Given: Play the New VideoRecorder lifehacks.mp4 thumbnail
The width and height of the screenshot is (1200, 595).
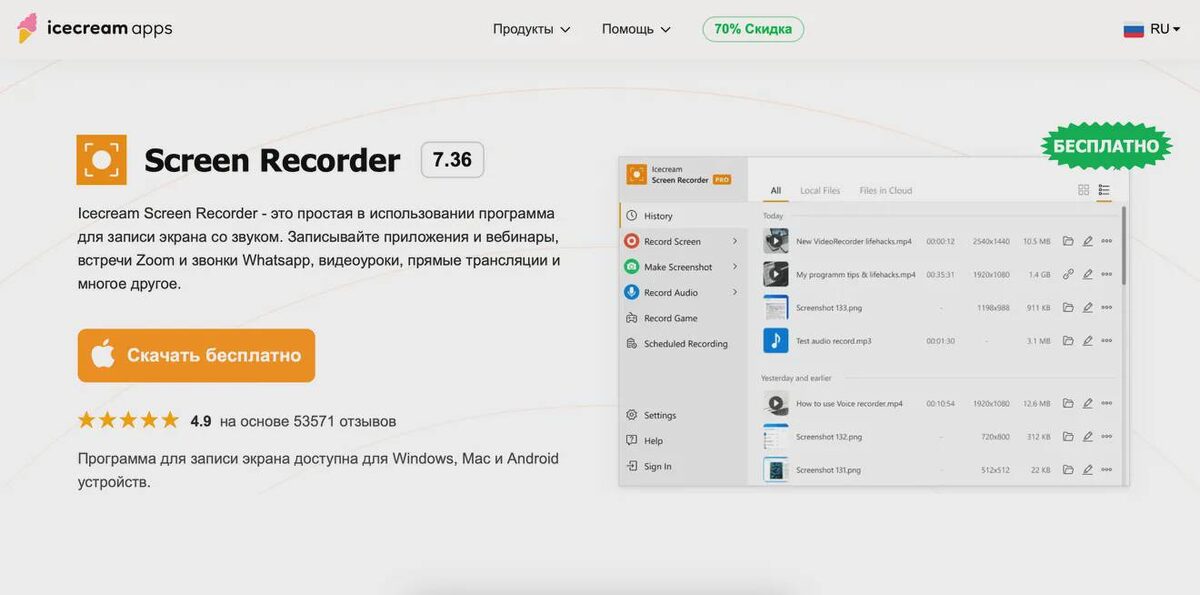Looking at the screenshot, I should (776, 240).
